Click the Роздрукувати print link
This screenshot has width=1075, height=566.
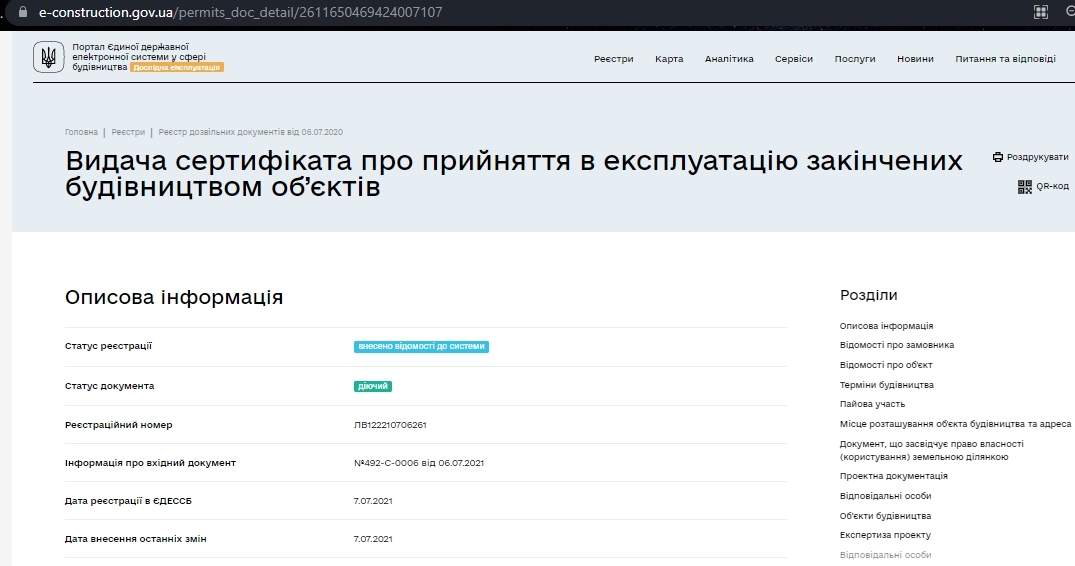pyautogui.click(x=1037, y=157)
